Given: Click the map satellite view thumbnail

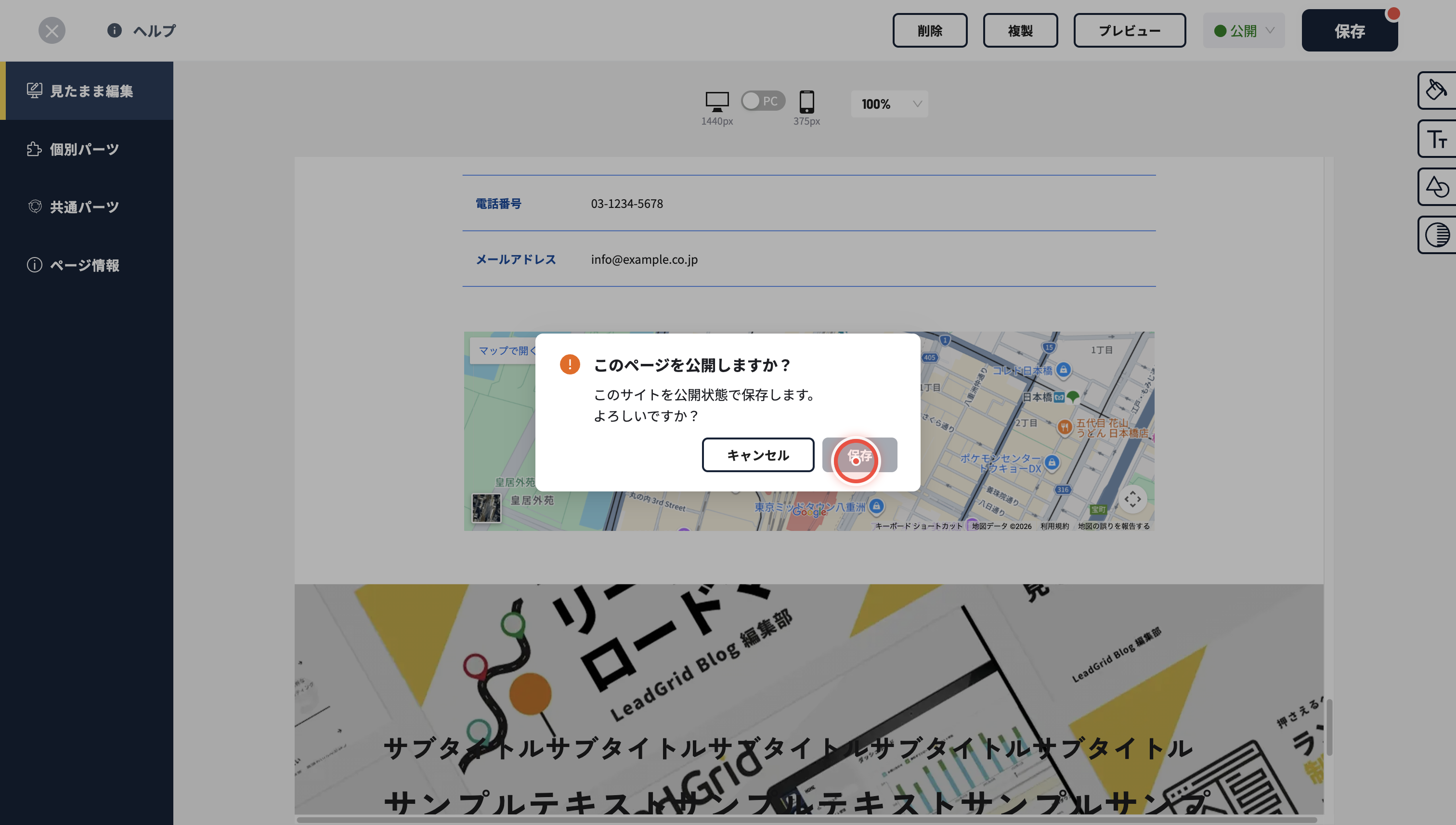Looking at the screenshot, I should (x=486, y=508).
